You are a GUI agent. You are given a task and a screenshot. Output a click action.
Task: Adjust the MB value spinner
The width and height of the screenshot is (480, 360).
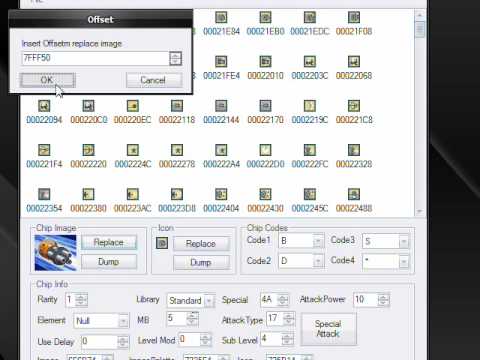192,319
